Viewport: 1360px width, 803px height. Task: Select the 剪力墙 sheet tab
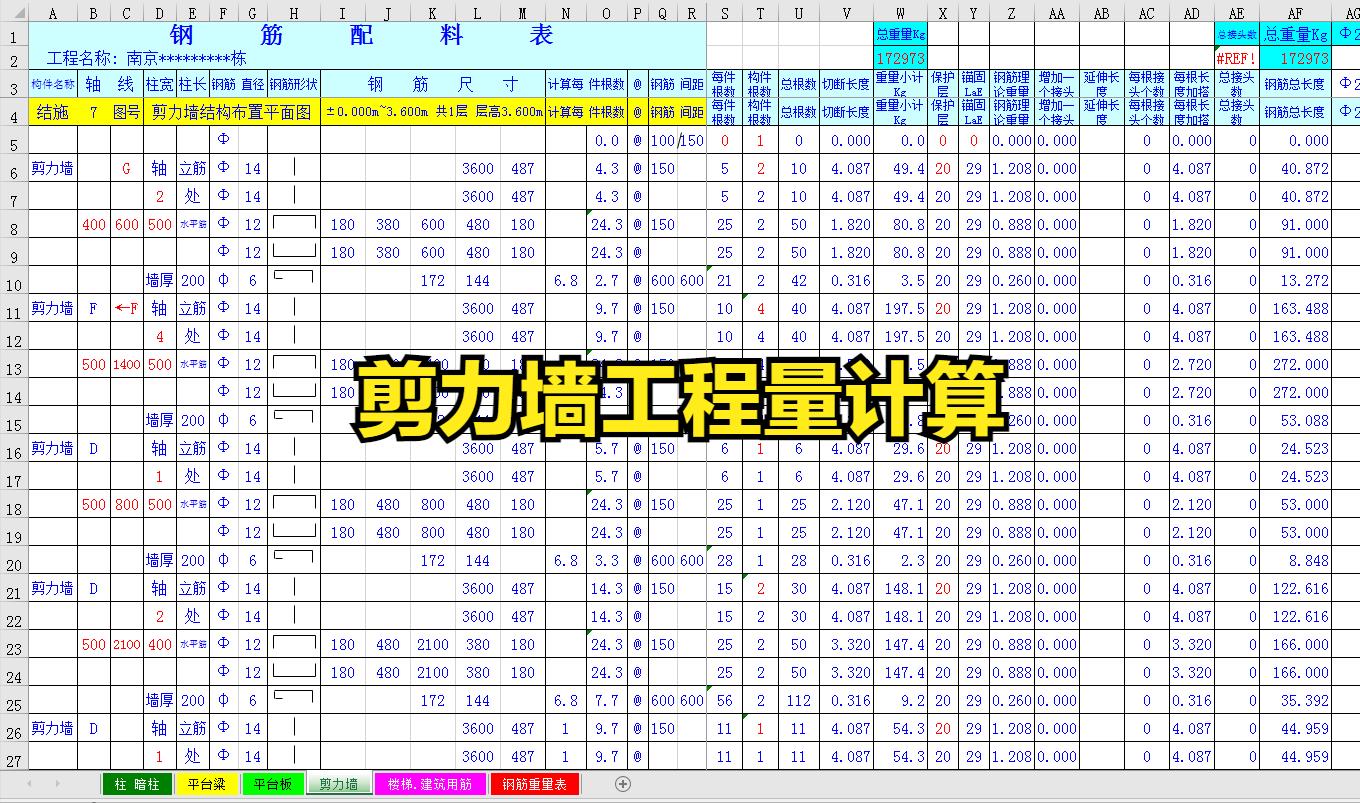point(338,784)
